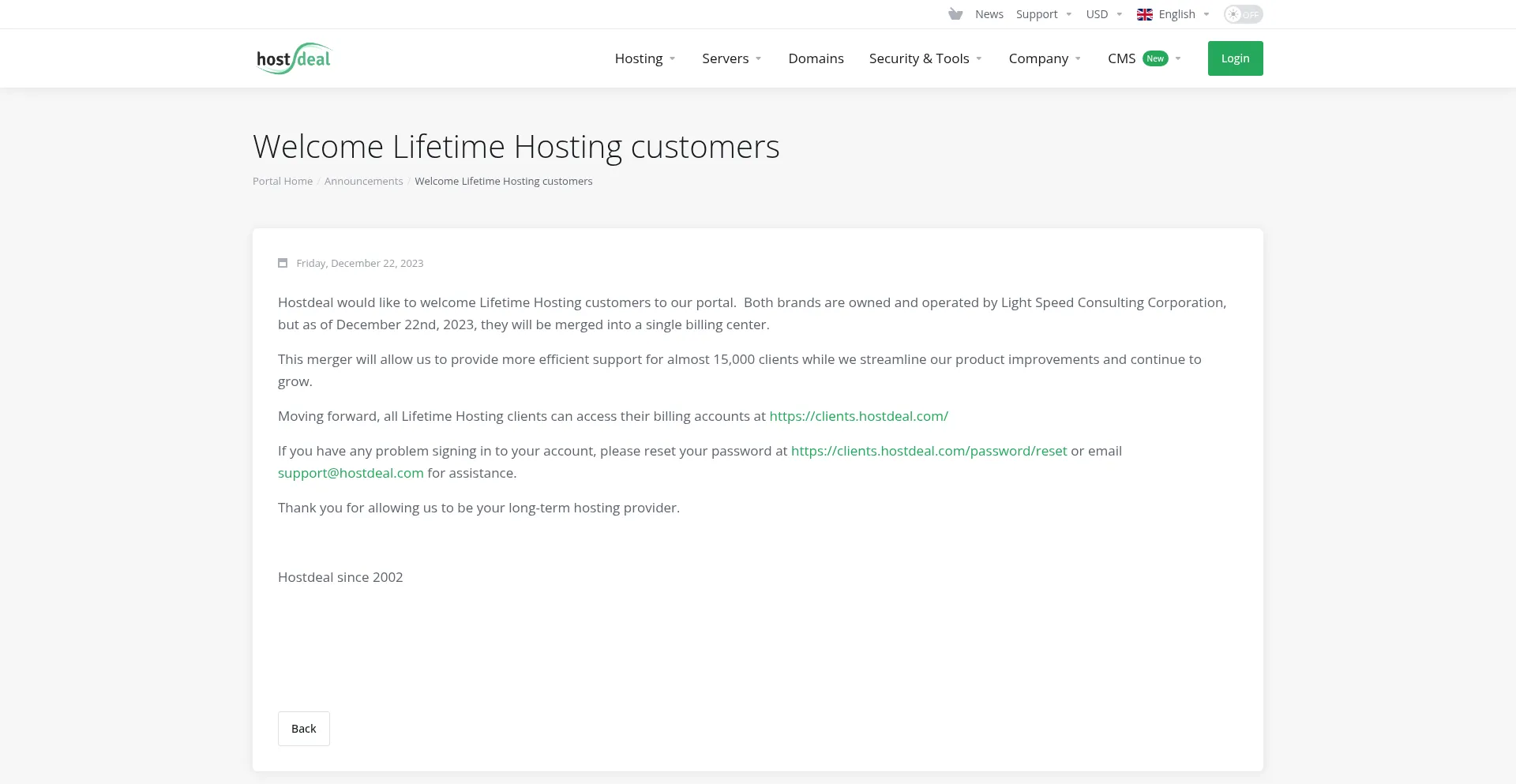The width and height of the screenshot is (1516, 784).
Task: Click the shopping basket icon in top bar
Action: pyautogui.click(x=955, y=14)
